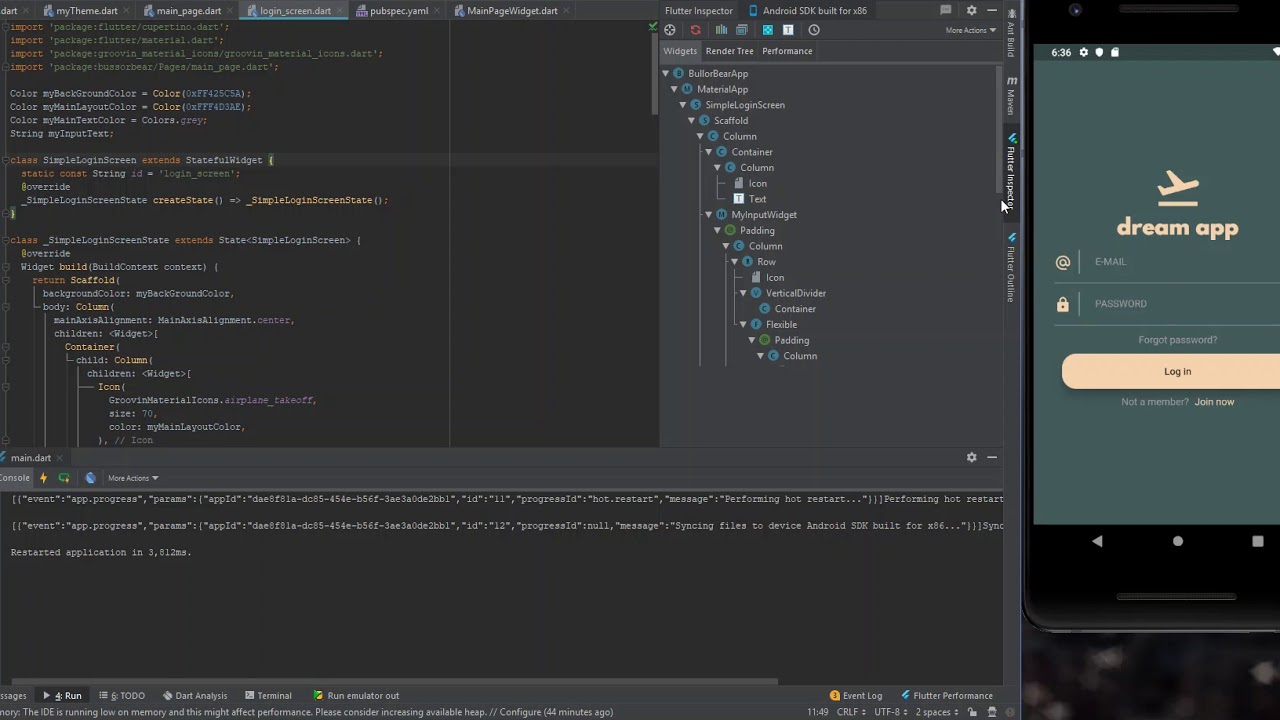This screenshot has width=1280, height=720.
Task: Collapse the BullorBearApp tree node
Action: (665, 73)
